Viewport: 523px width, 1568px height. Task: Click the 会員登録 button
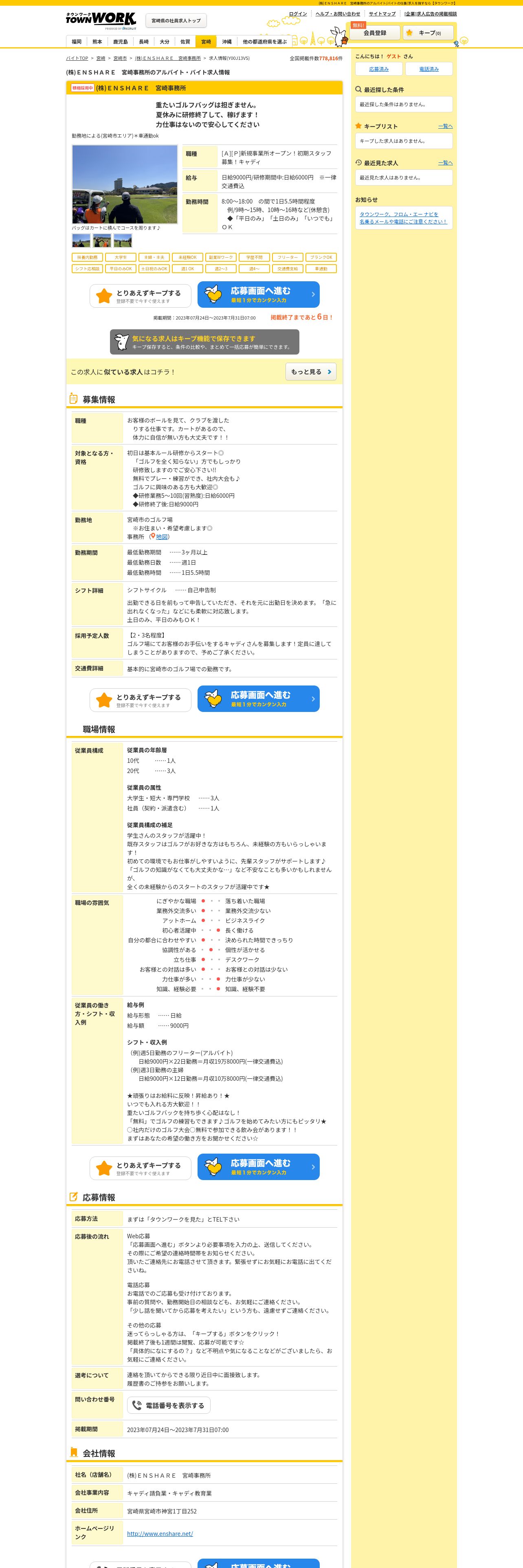tap(375, 33)
